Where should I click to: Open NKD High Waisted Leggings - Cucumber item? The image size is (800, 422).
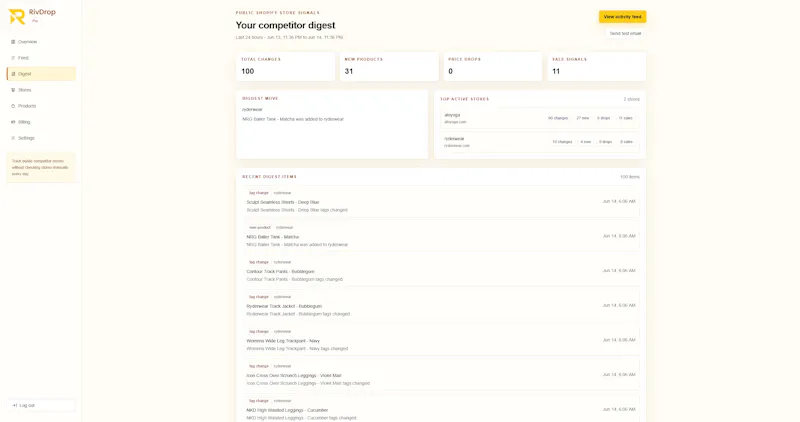pos(442,410)
